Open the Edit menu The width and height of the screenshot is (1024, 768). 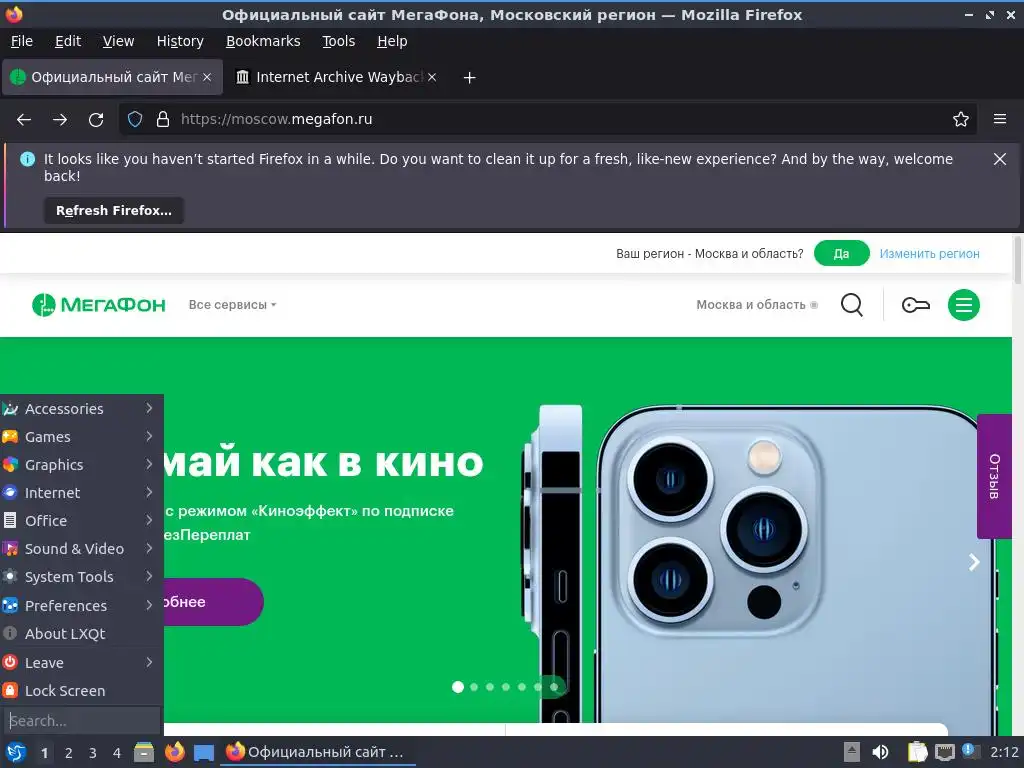click(x=68, y=41)
